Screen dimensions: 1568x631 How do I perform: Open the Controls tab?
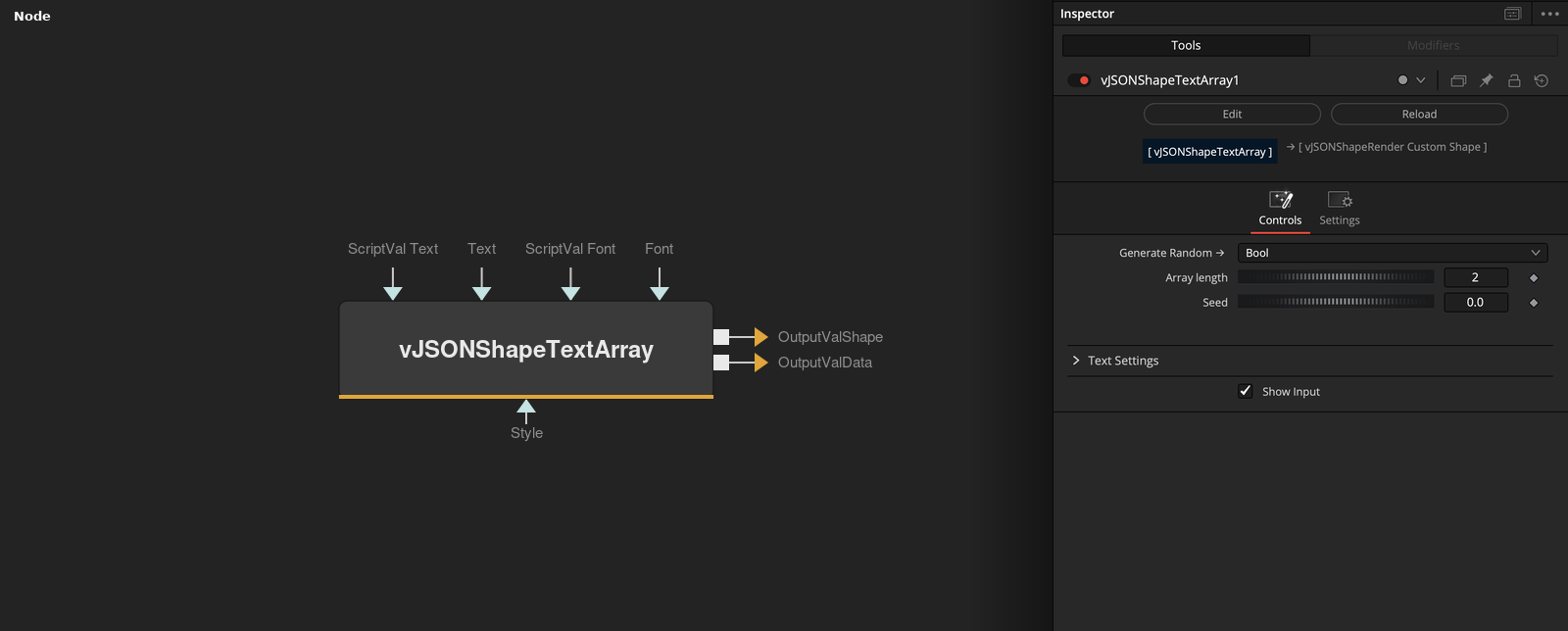coord(1280,209)
